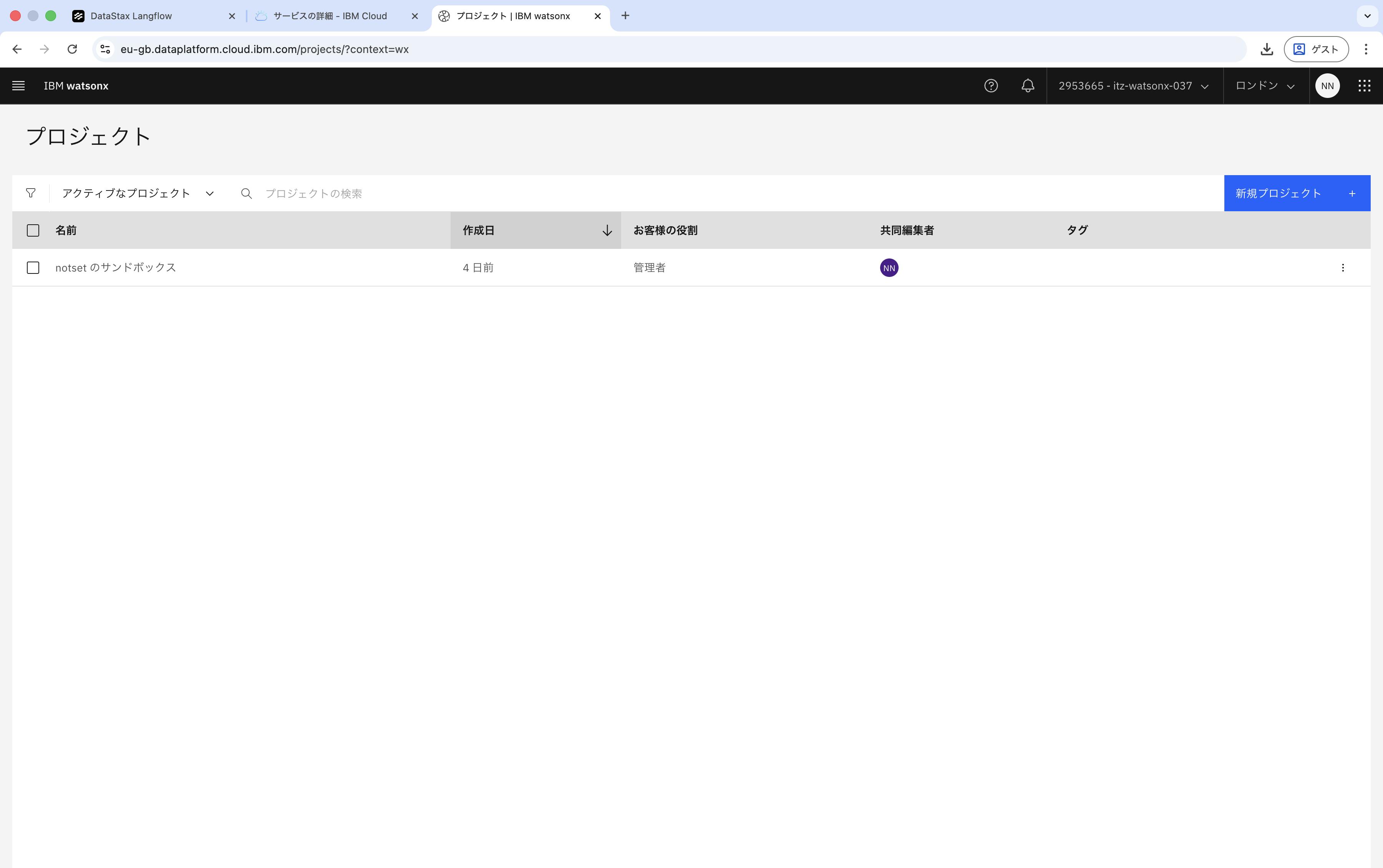Click the browser downloads icon
The image size is (1383, 868).
pos(1267,50)
